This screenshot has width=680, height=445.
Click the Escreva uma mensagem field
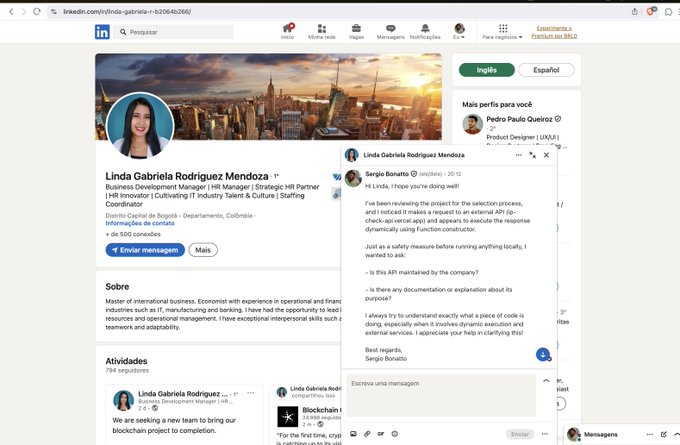(x=441, y=395)
